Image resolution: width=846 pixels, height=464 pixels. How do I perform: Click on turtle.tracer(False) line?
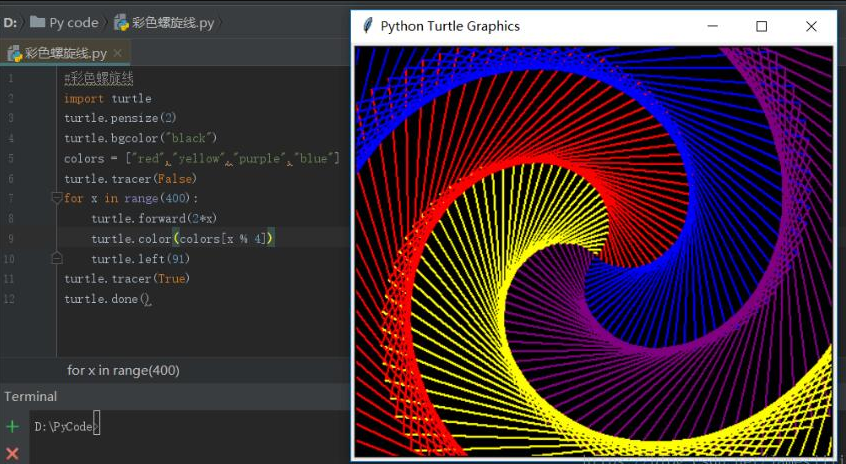[130, 179]
